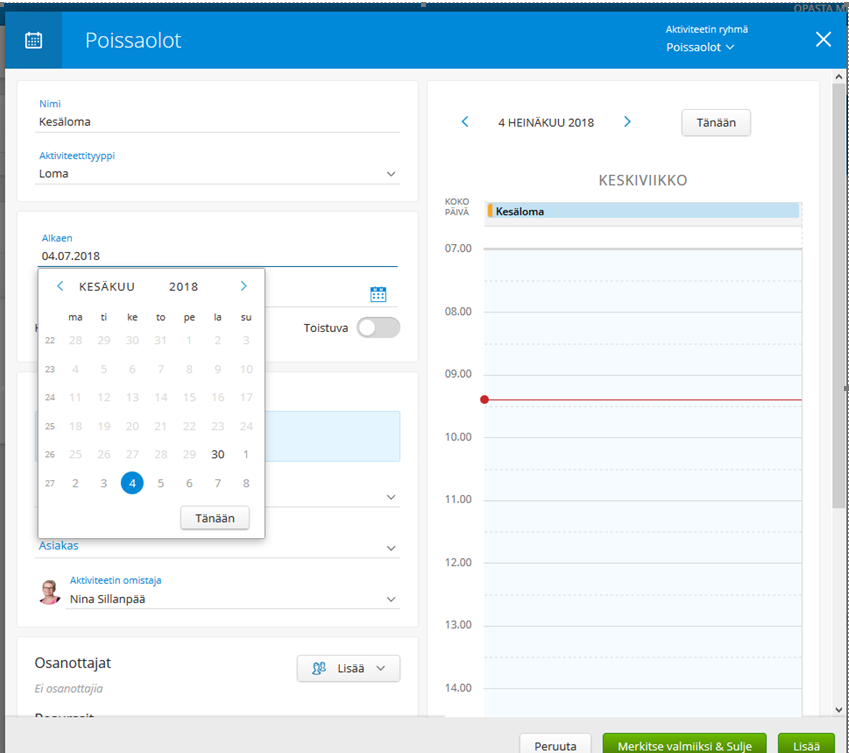Select day 3 in week 27

point(103,483)
